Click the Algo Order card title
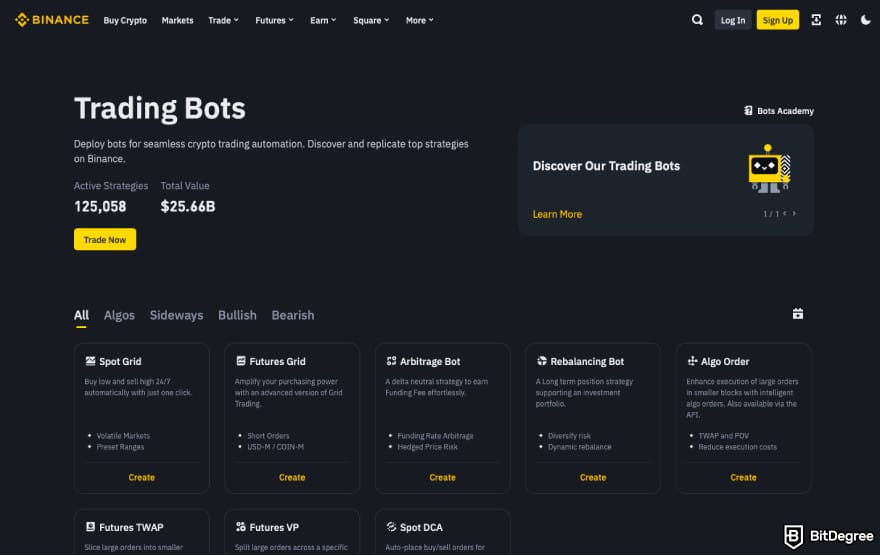The width and height of the screenshot is (880, 556). coord(725,361)
